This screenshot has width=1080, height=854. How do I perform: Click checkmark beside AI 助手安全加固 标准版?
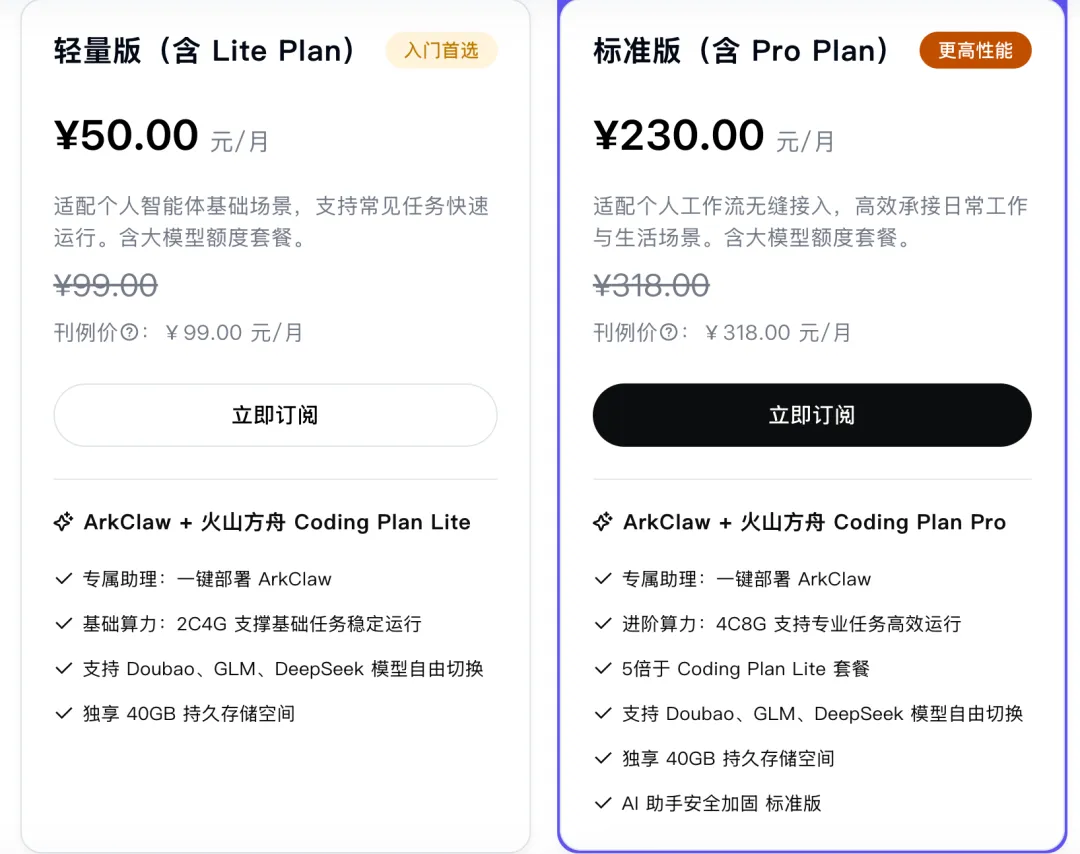pos(603,803)
